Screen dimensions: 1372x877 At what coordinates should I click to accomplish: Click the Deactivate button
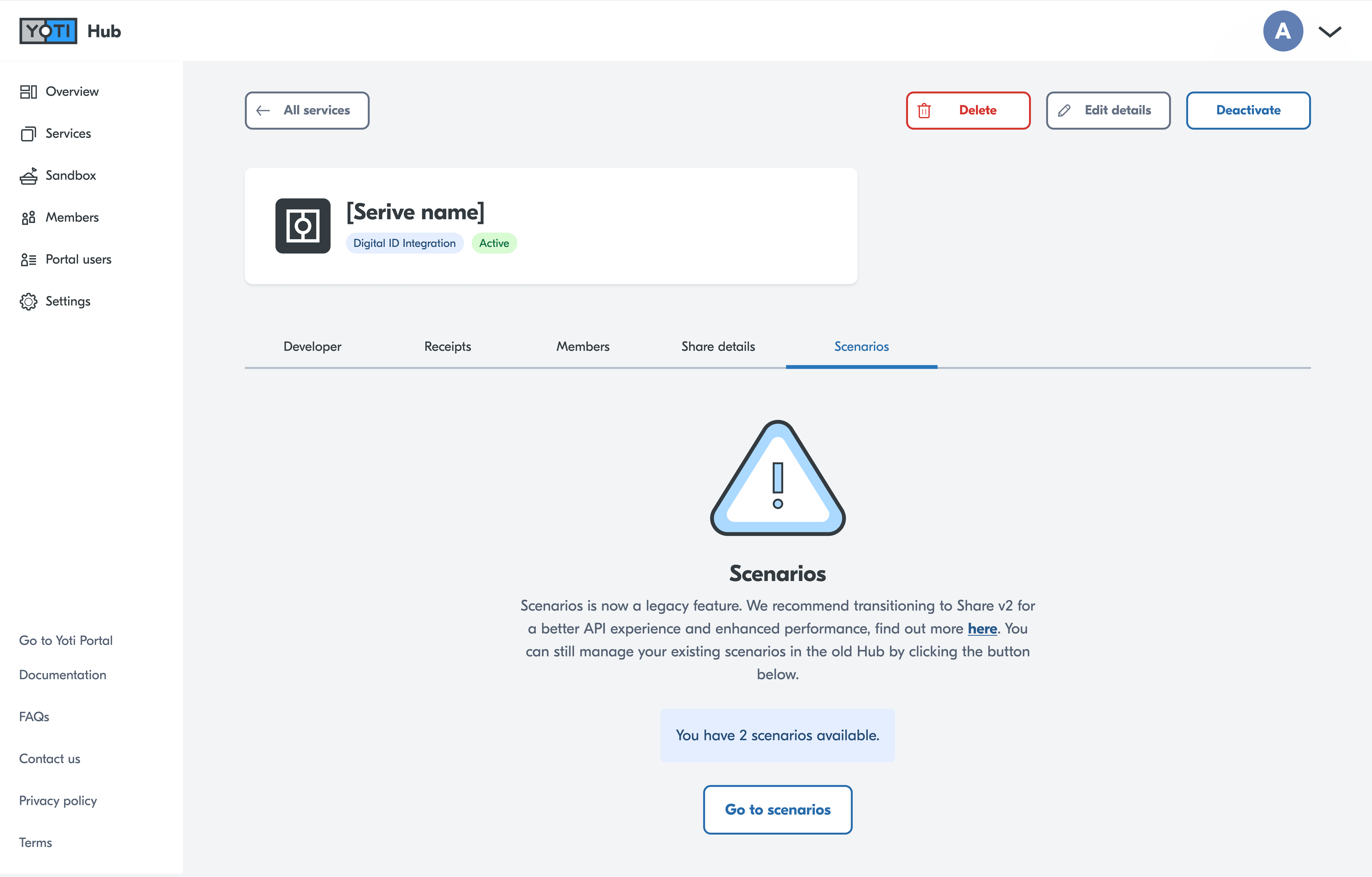tap(1248, 111)
